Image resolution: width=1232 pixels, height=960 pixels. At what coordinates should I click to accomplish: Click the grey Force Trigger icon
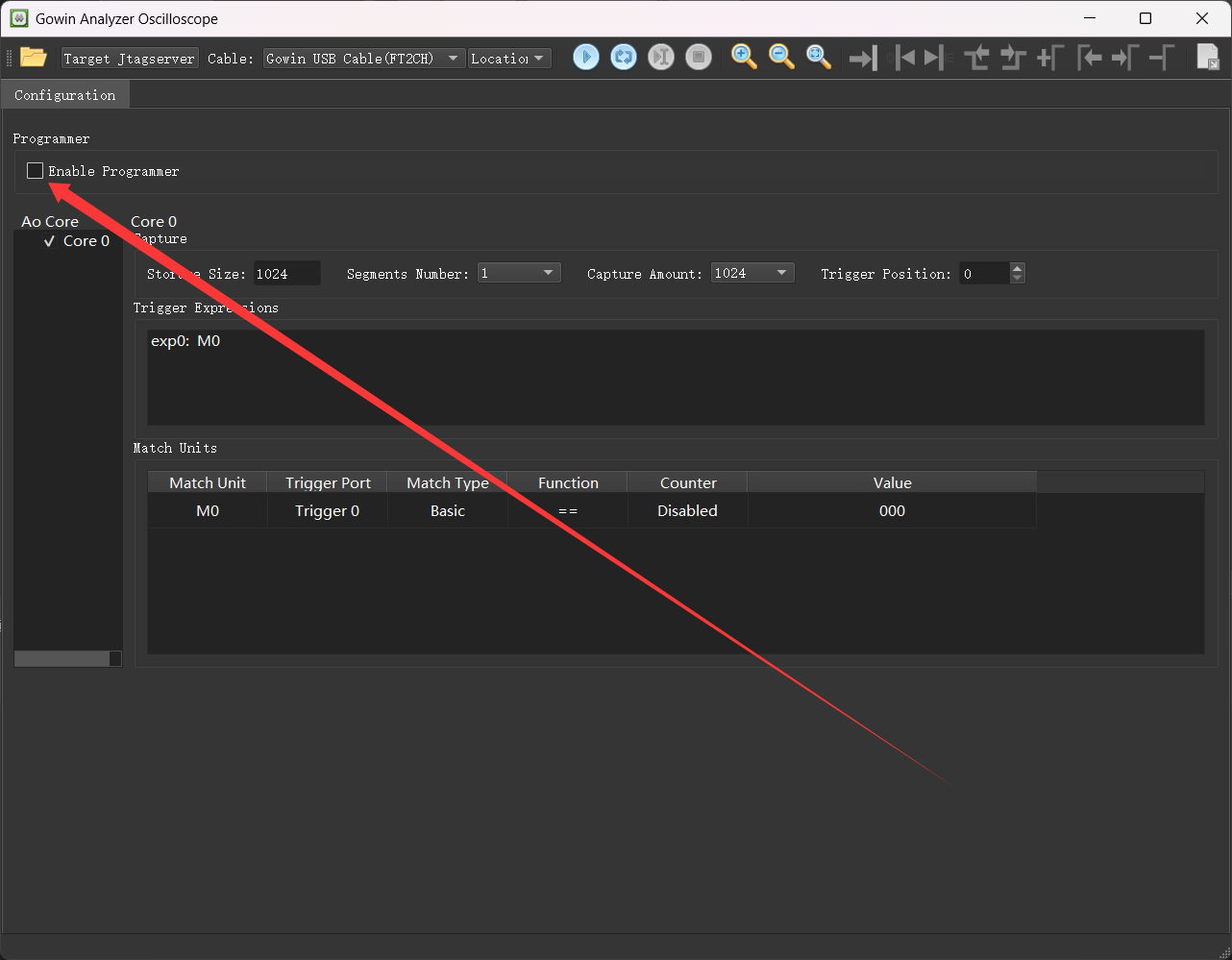(661, 58)
